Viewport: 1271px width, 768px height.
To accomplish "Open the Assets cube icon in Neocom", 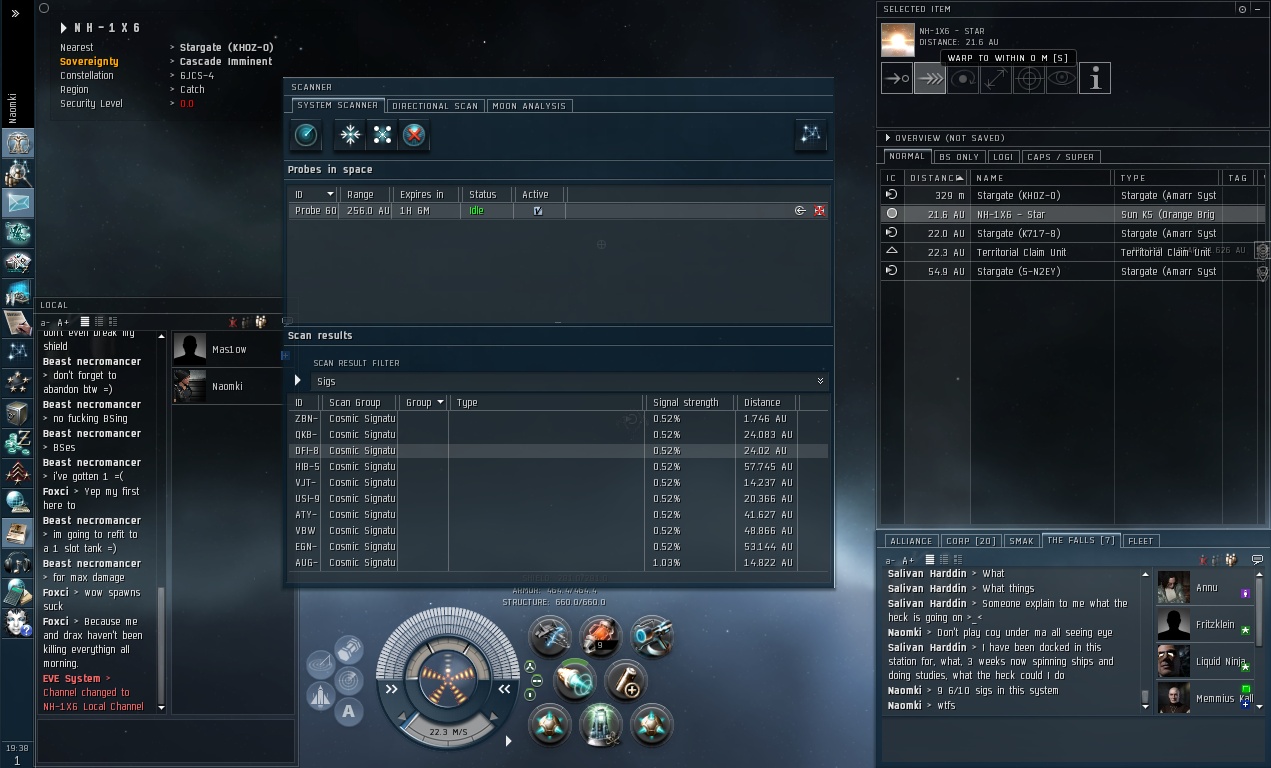I will pos(18,412).
